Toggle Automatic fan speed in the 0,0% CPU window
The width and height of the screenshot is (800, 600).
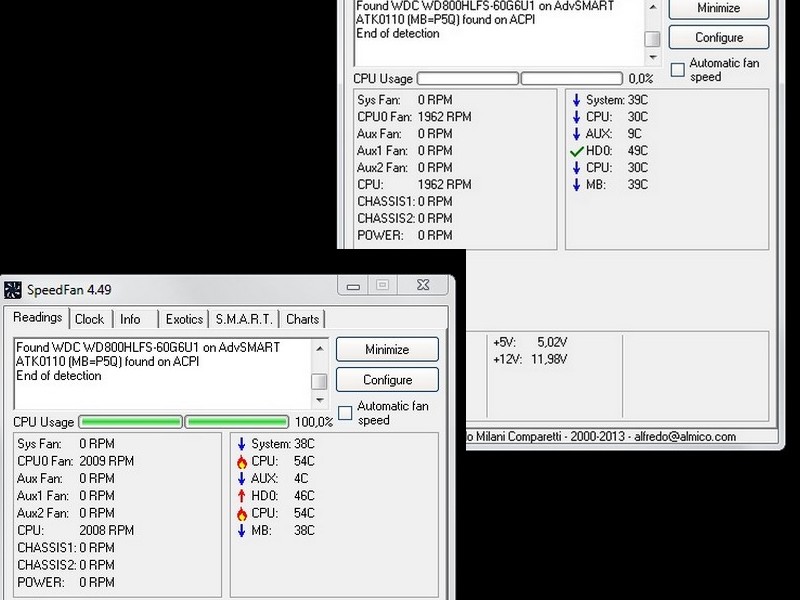(678, 70)
